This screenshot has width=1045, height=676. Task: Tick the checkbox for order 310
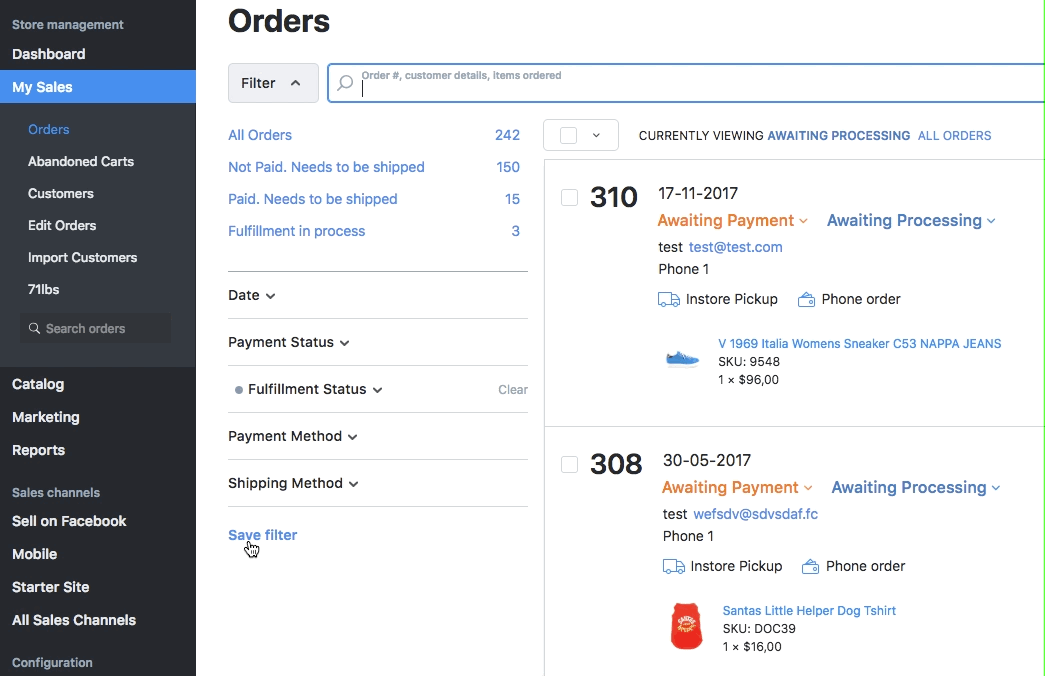(x=569, y=198)
